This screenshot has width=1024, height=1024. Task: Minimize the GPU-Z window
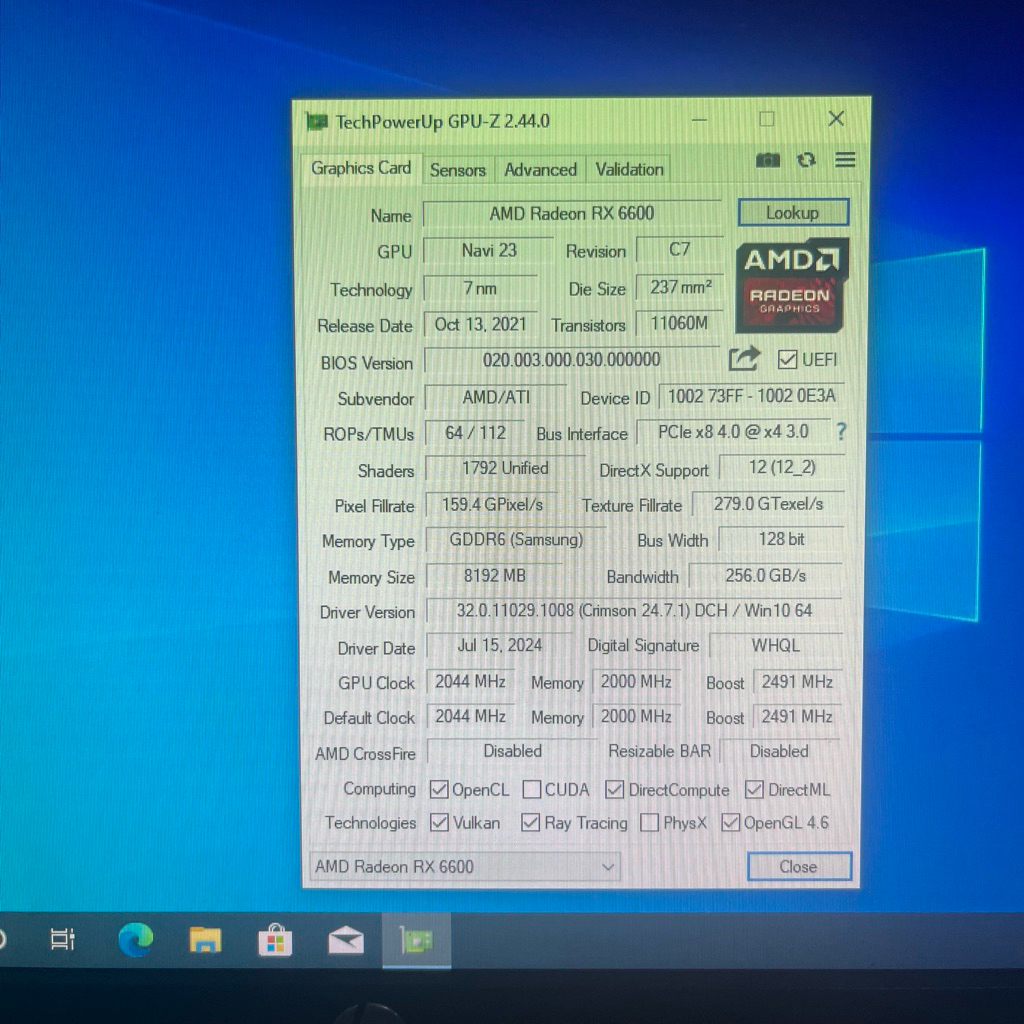[x=699, y=120]
